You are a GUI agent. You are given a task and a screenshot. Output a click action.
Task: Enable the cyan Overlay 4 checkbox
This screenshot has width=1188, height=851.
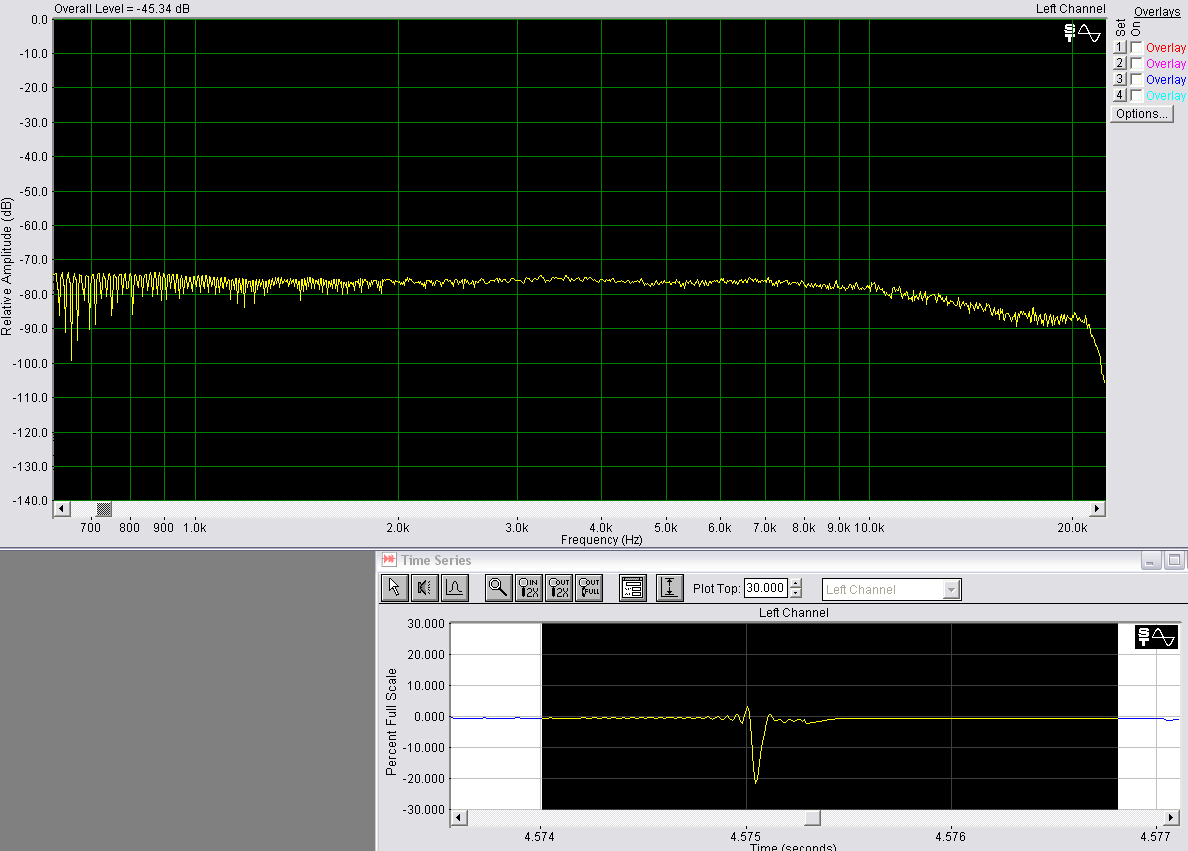1136,96
